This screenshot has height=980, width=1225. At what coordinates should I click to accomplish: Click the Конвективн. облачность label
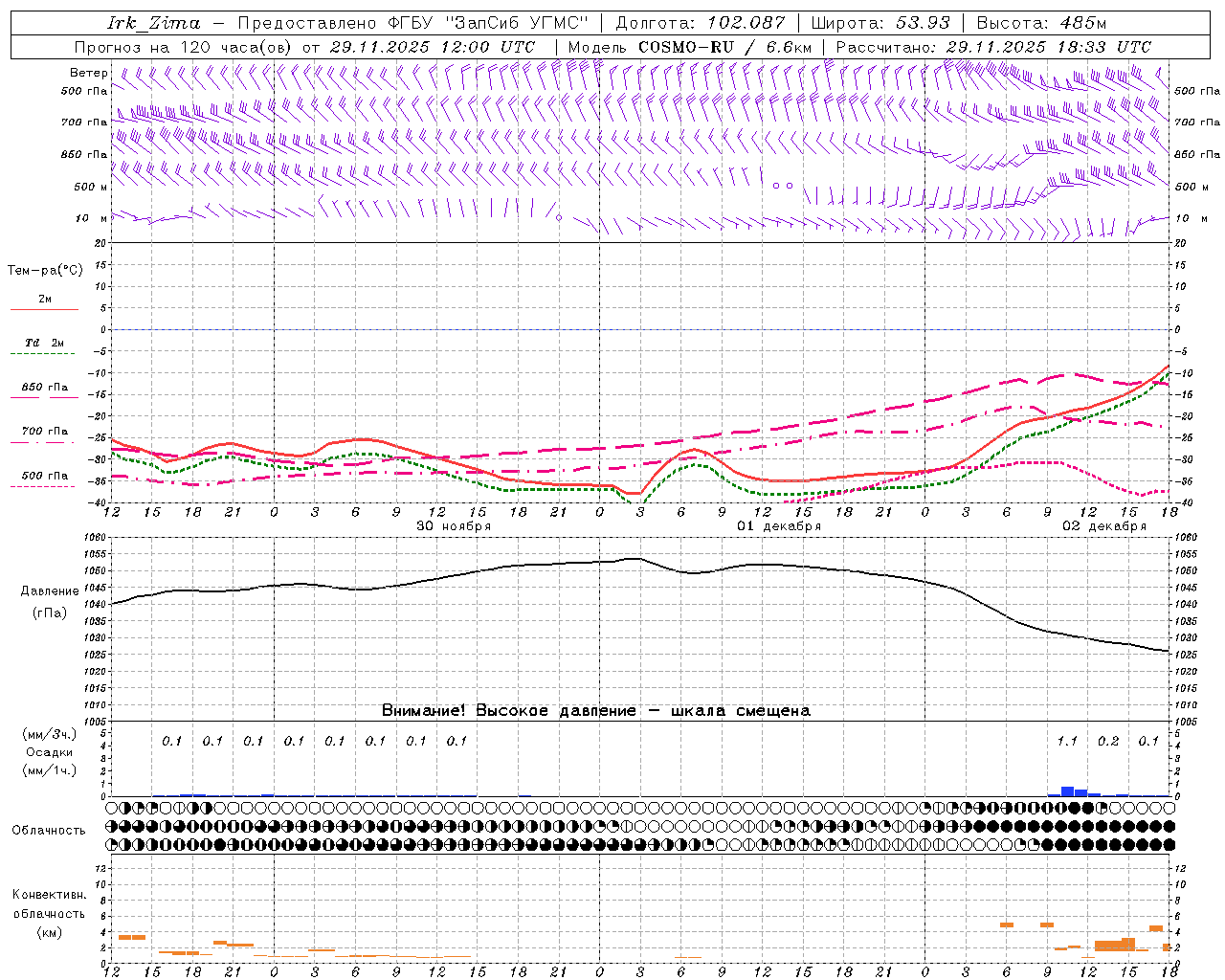[49, 904]
